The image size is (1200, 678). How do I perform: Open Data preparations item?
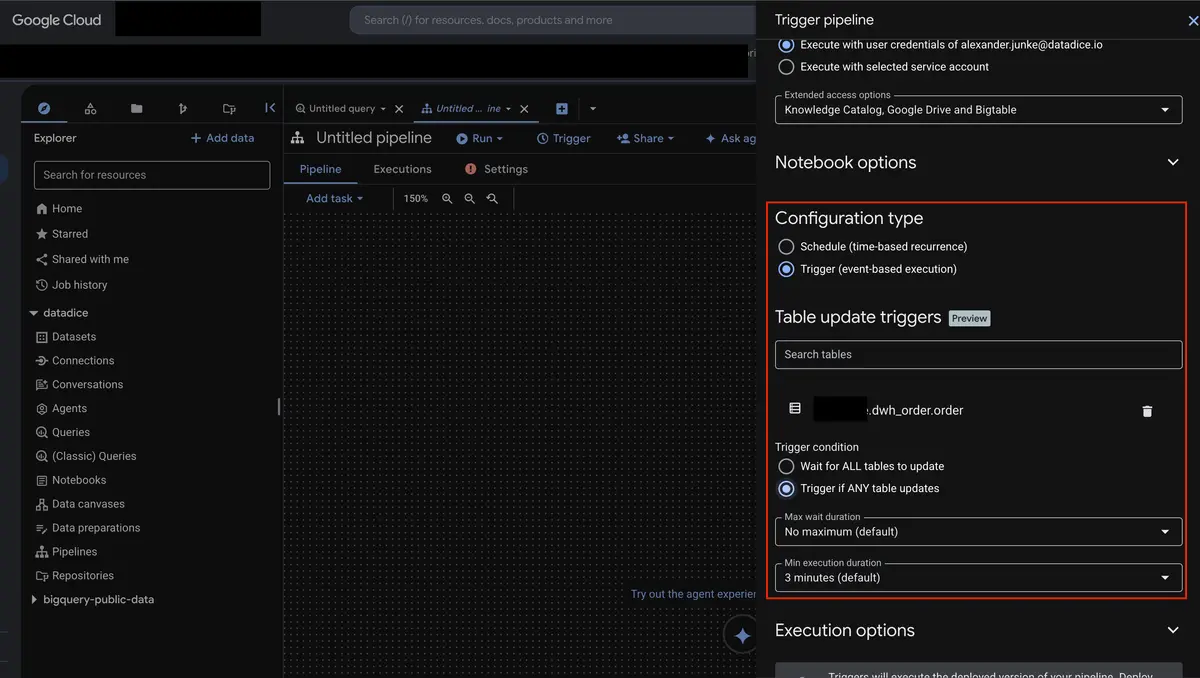tap(96, 528)
